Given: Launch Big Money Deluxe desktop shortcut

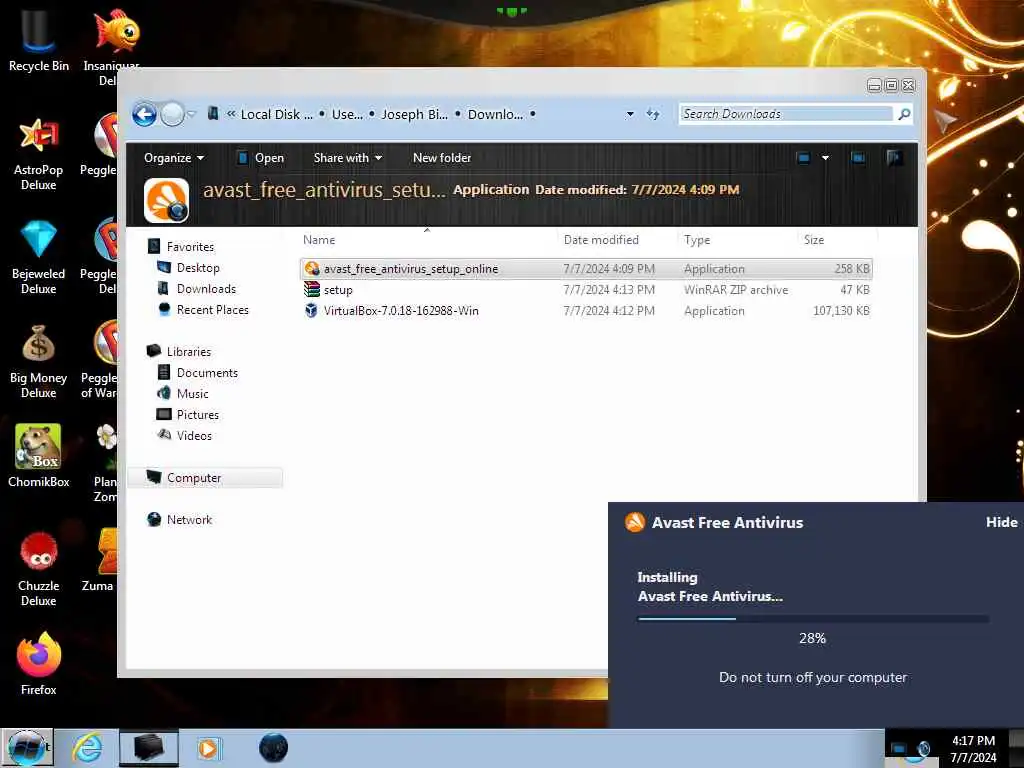Looking at the screenshot, I should point(38,362).
